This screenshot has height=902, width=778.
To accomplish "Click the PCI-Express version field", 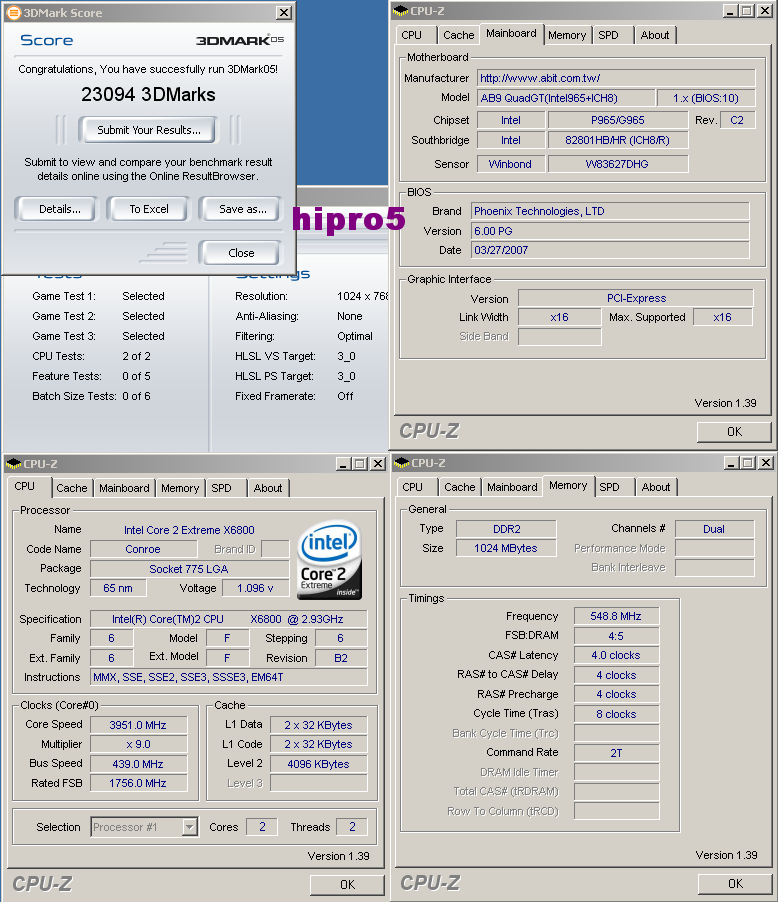I will pos(636,298).
